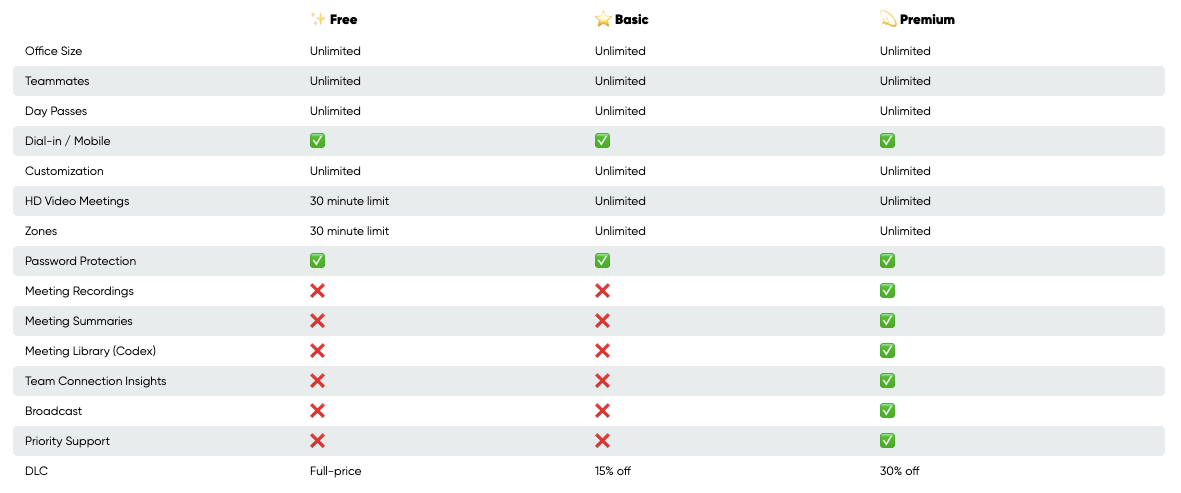This screenshot has width=1181, height=493.
Task: Click the 30 minute limit text for Zones
Action: coord(349,231)
